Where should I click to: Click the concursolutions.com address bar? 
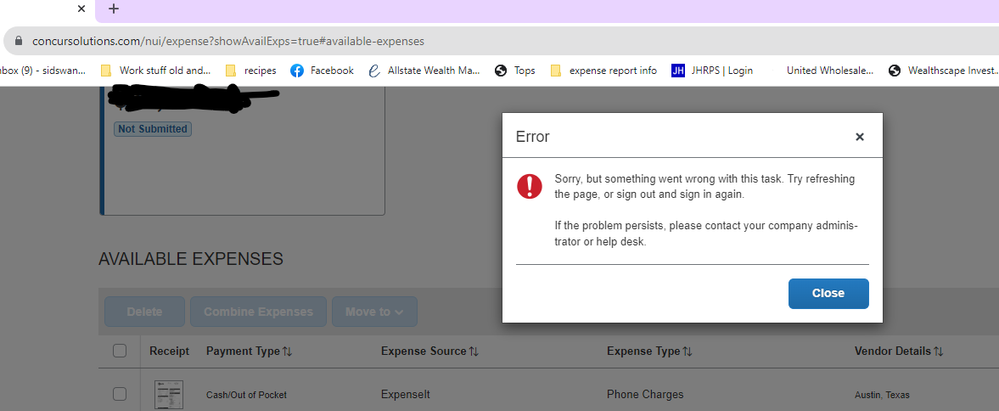[x=228, y=41]
